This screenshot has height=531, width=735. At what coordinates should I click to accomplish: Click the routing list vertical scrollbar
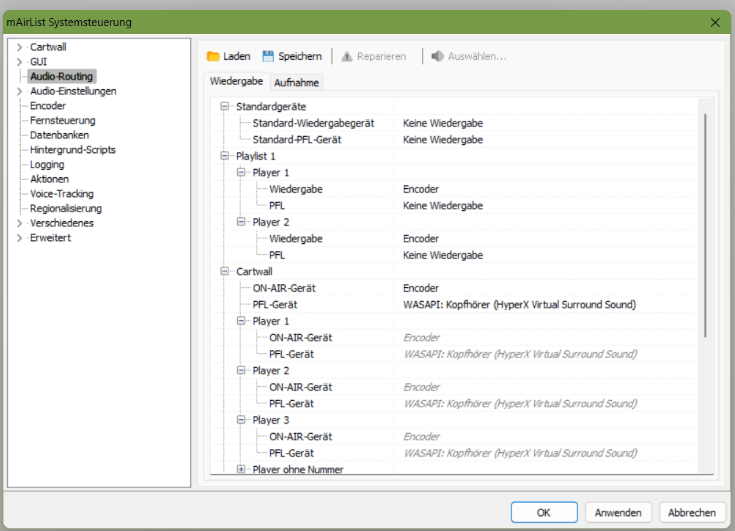tap(705, 225)
